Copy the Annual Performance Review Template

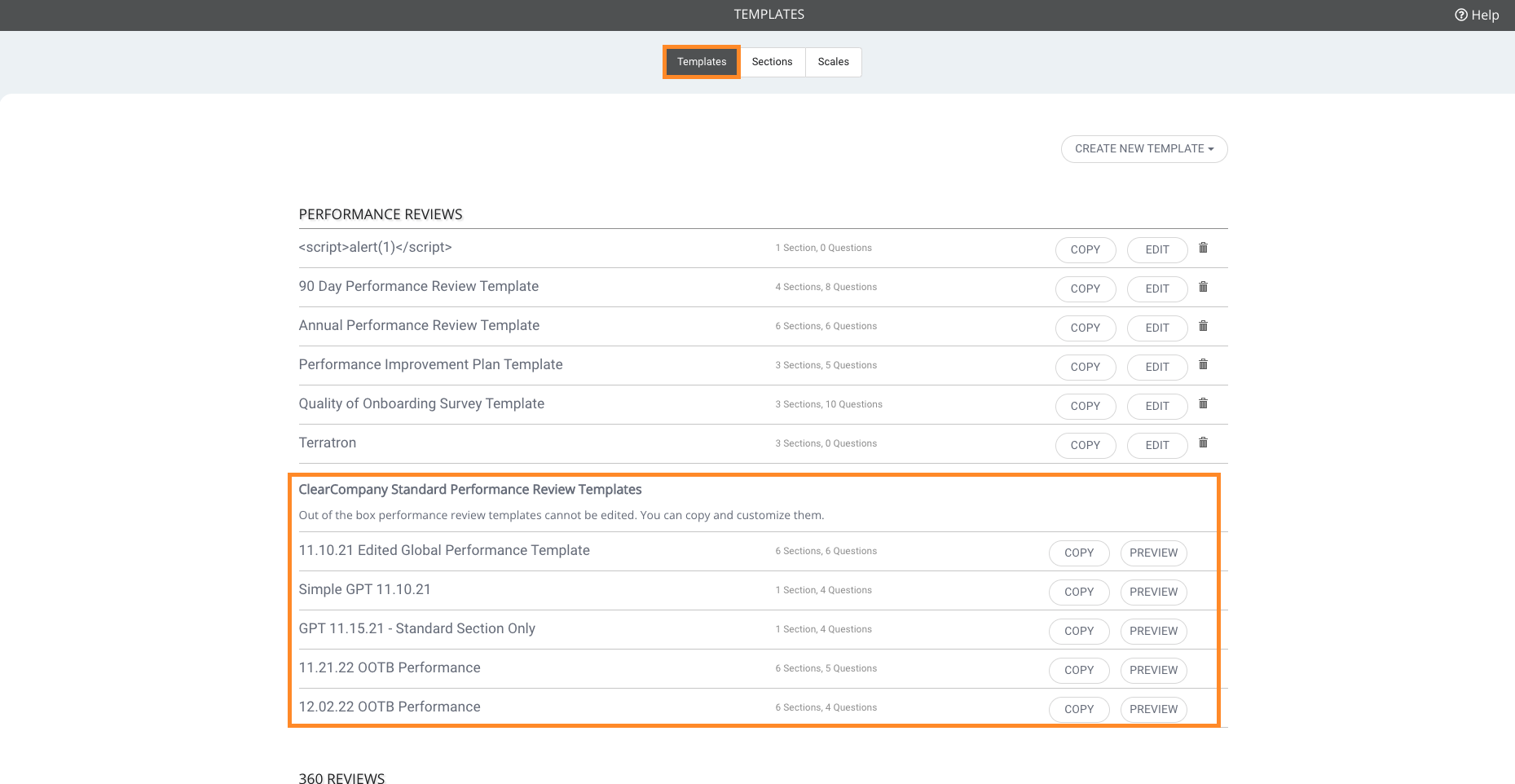(x=1086, y=328)
